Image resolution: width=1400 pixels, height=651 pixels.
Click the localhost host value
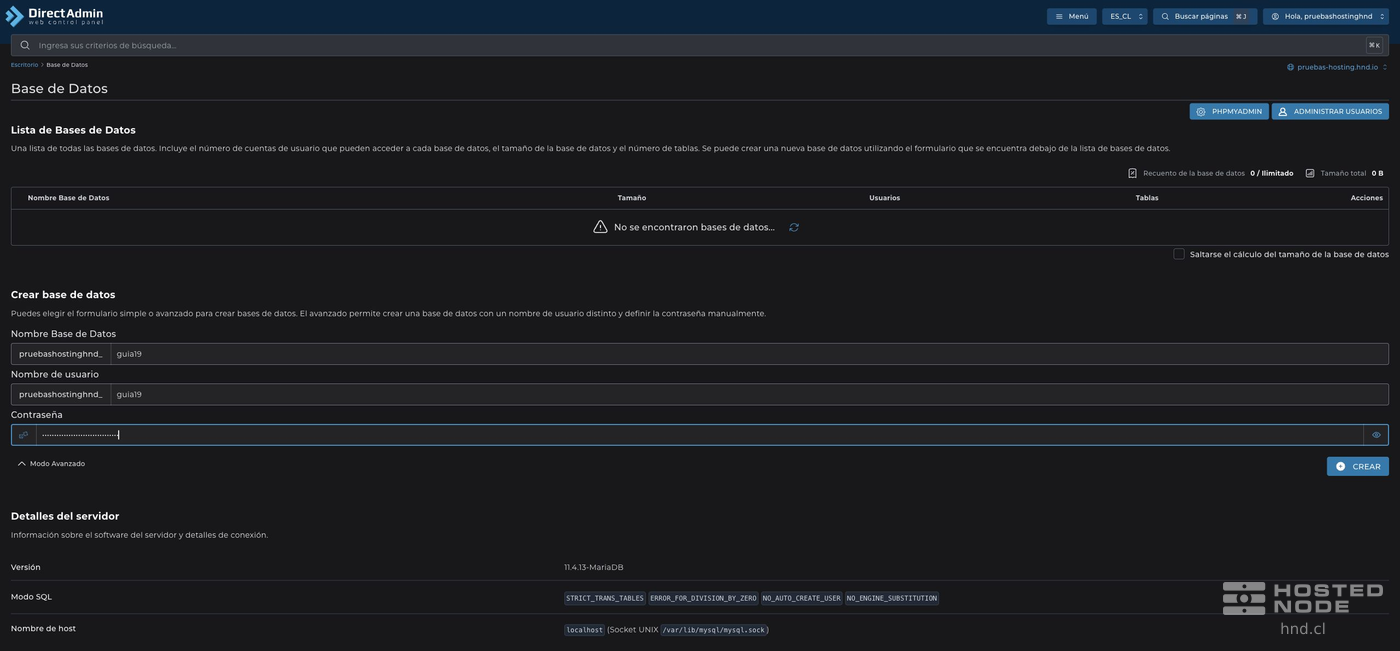tap(584, 630)
